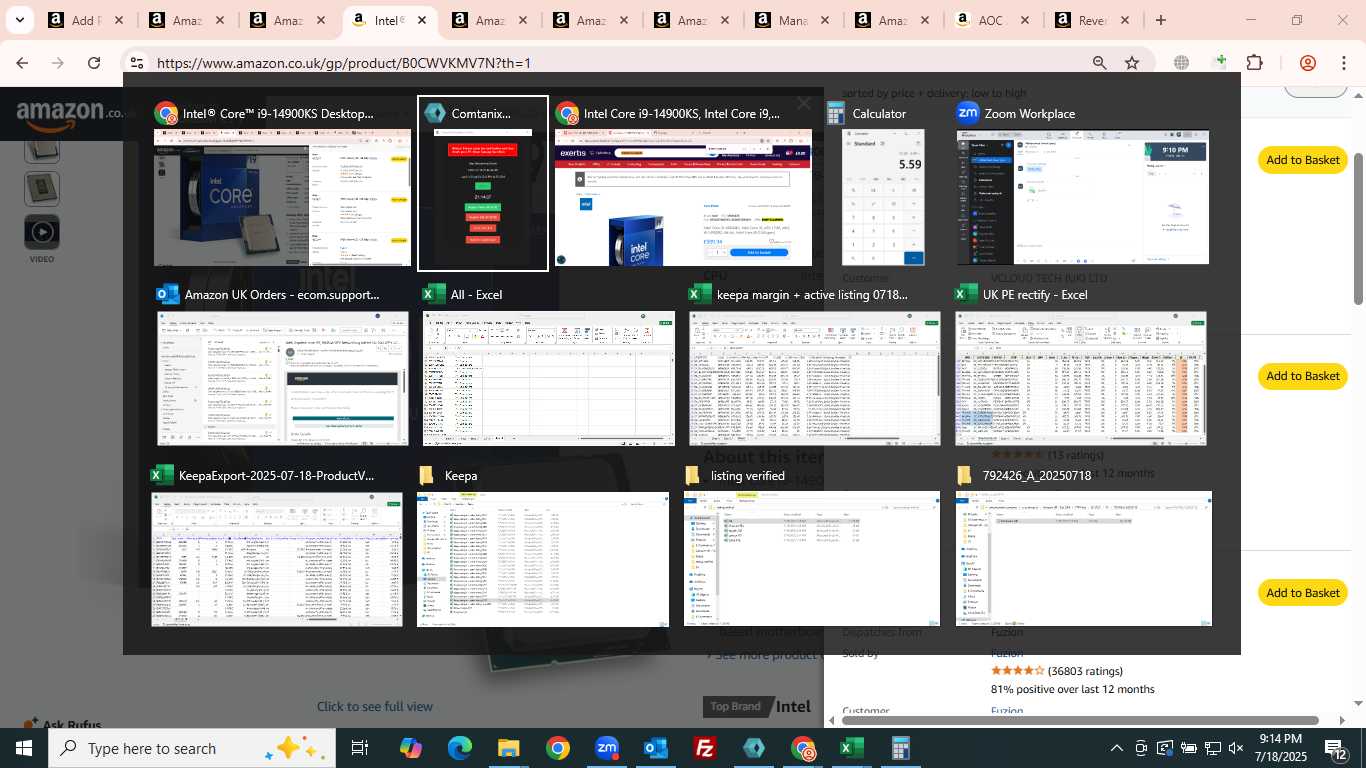Open the Chrome tab search dropdown
Viewport: 1366px width, 768px height.
(x=19, y=20)
